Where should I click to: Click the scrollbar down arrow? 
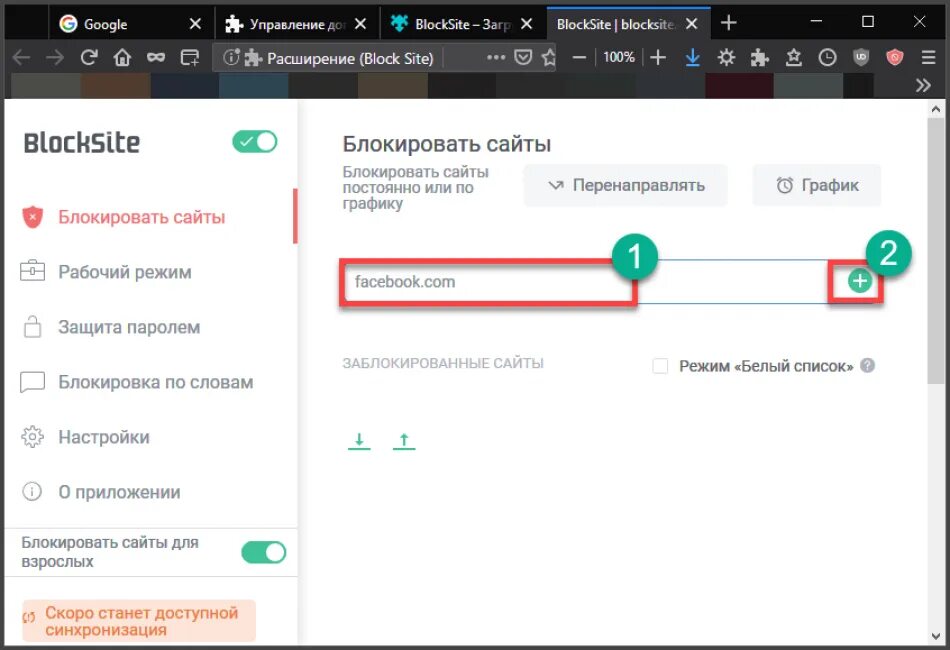tap(935, 636)
